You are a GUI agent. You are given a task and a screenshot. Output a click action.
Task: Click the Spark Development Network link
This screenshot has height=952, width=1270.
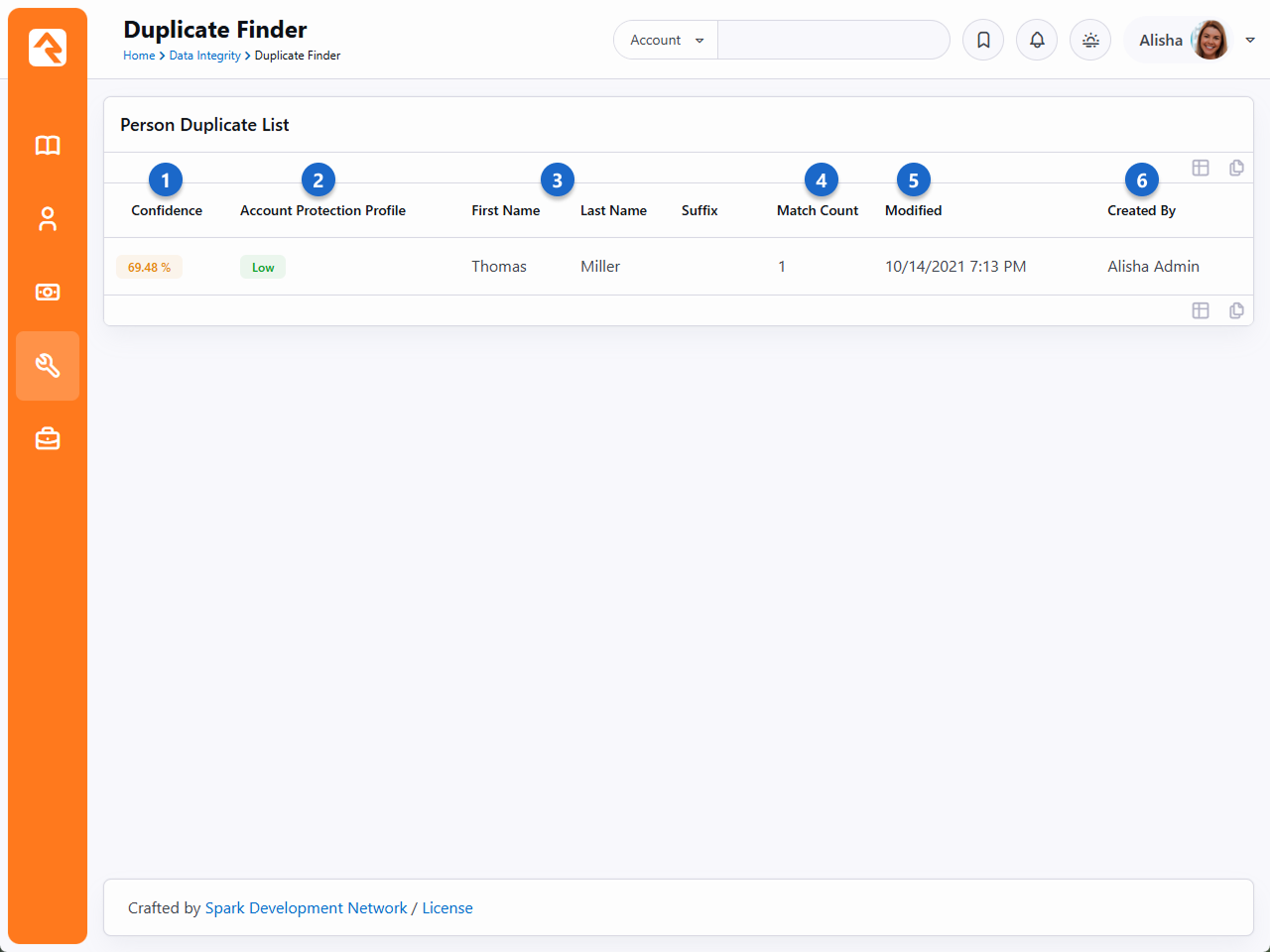tap(306, 908)
